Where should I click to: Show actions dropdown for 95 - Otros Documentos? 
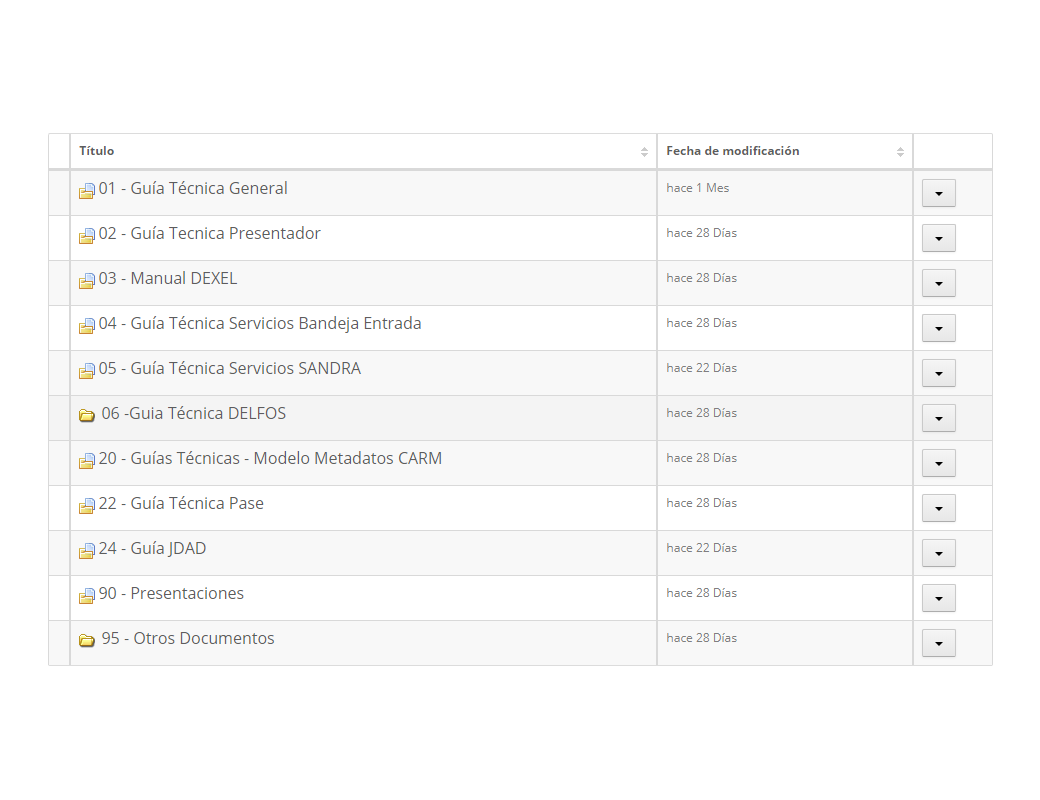pos(938,643)
